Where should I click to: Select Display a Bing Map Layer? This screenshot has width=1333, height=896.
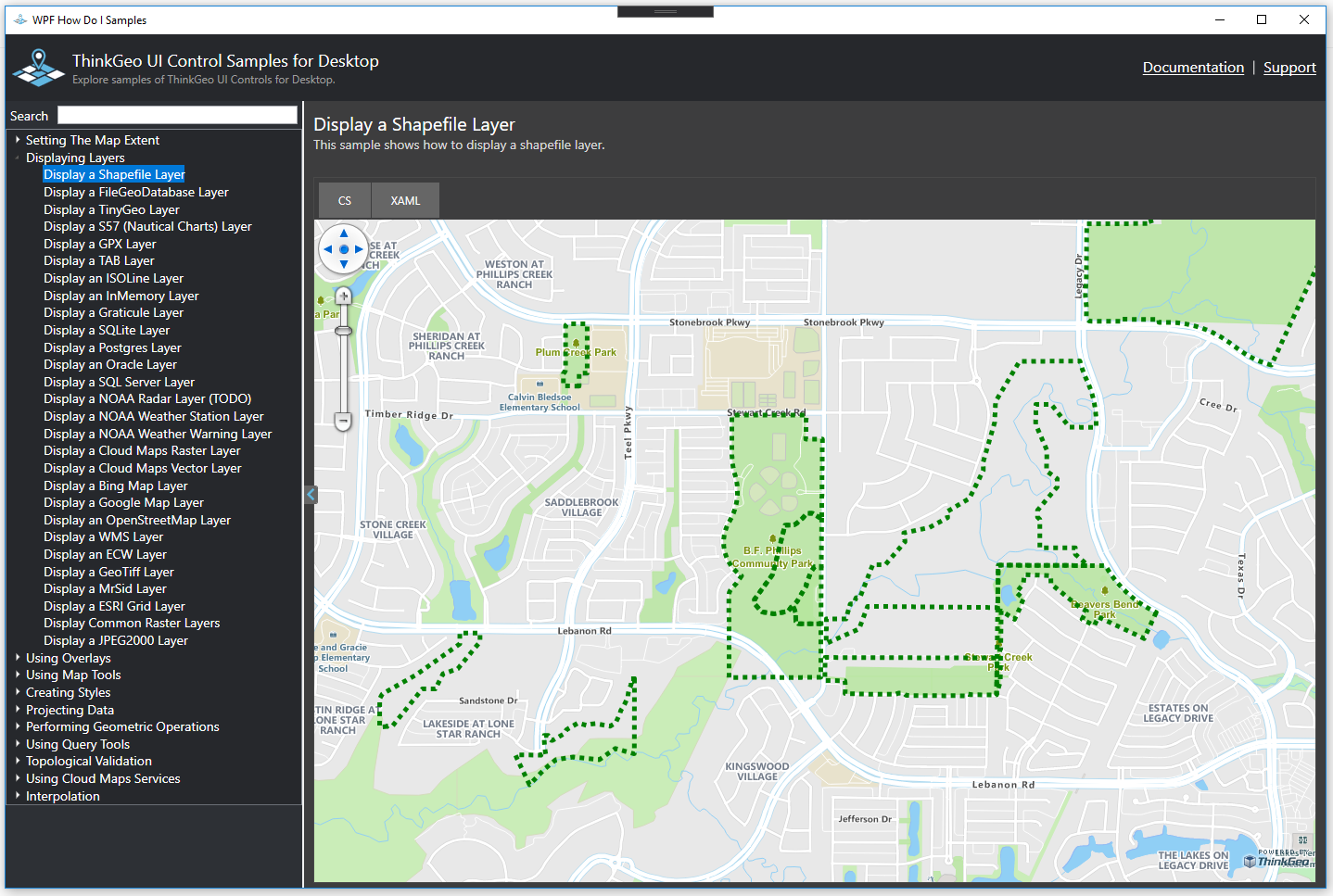pyautogui.click(x=116, y=486)
